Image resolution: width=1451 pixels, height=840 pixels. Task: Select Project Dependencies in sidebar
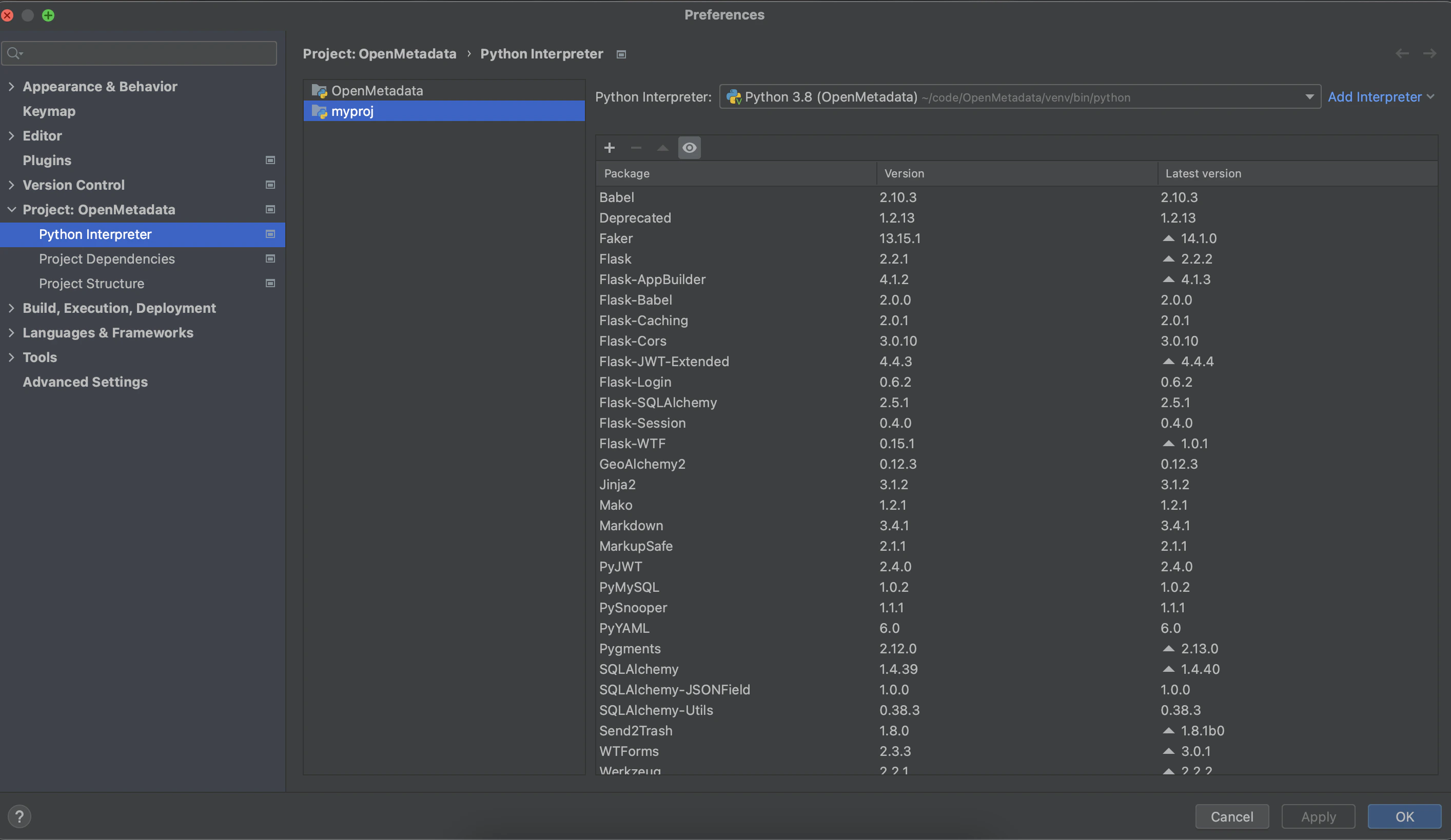pyautogui.click(x=107, y=259)
